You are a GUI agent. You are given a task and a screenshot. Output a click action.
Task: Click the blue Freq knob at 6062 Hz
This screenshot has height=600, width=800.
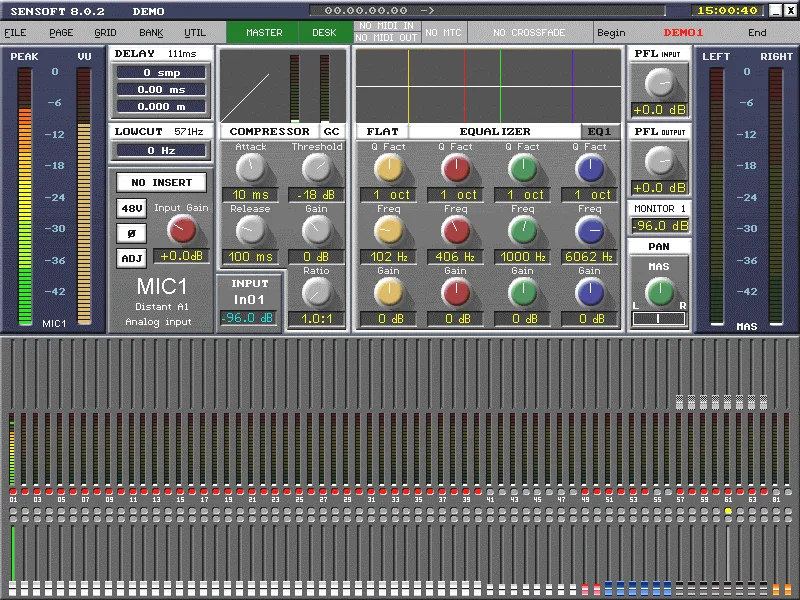pyautogui.click(x=590, y=231)
